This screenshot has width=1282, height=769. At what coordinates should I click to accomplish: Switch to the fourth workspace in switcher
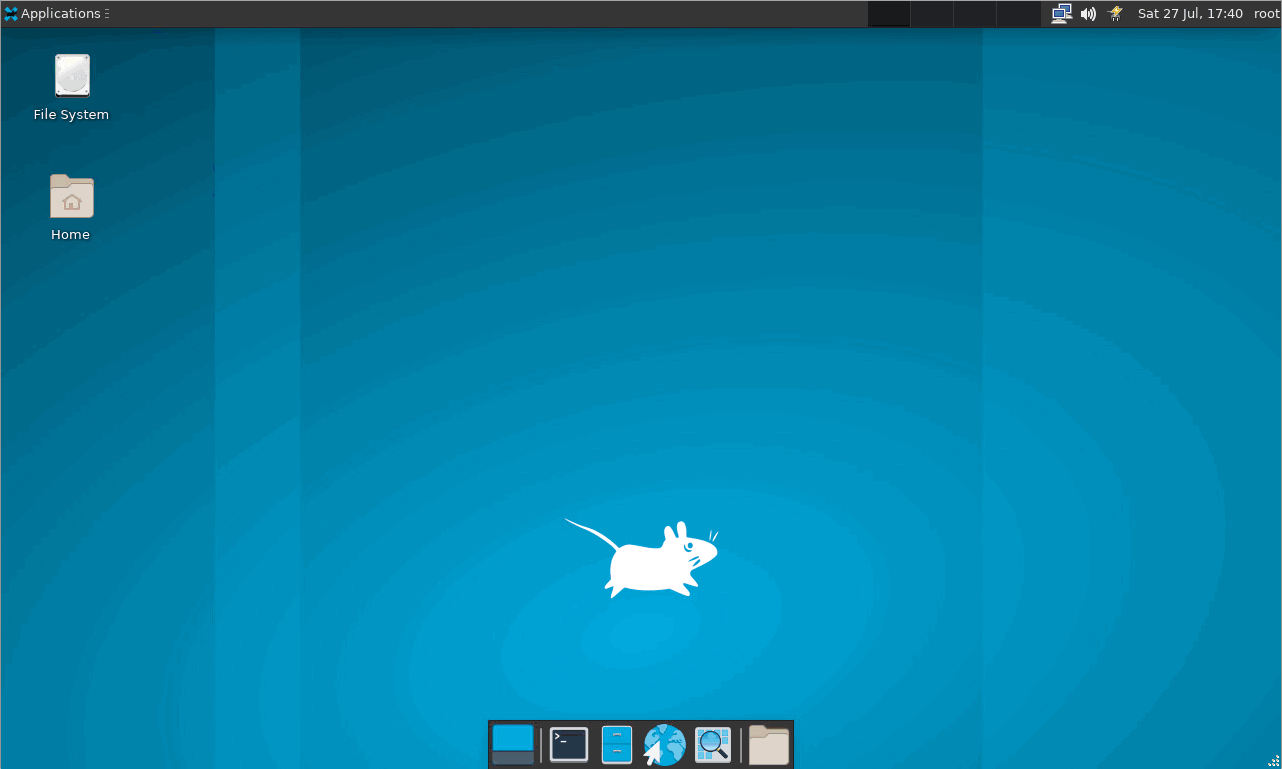[x=1019, y=14]
